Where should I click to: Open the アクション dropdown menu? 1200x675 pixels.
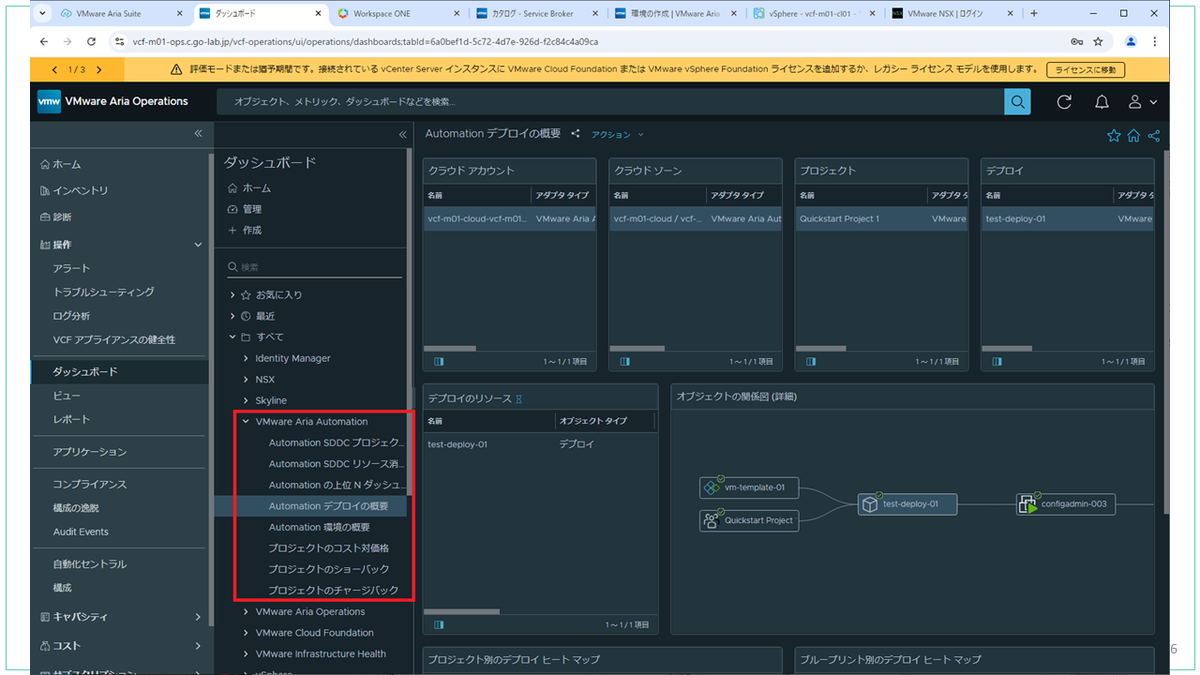617,134
